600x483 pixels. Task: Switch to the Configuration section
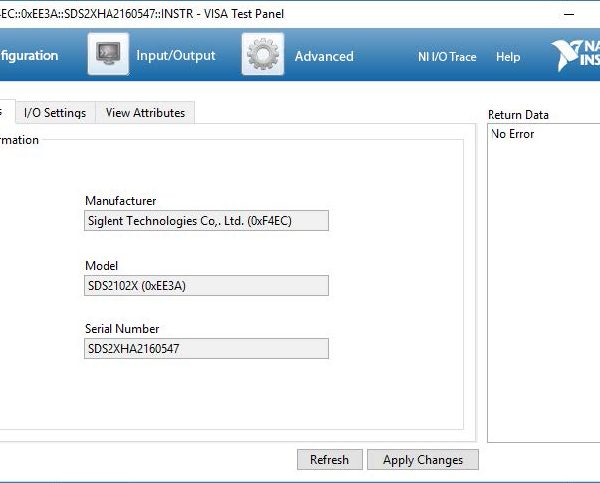(x=29, y=56)
